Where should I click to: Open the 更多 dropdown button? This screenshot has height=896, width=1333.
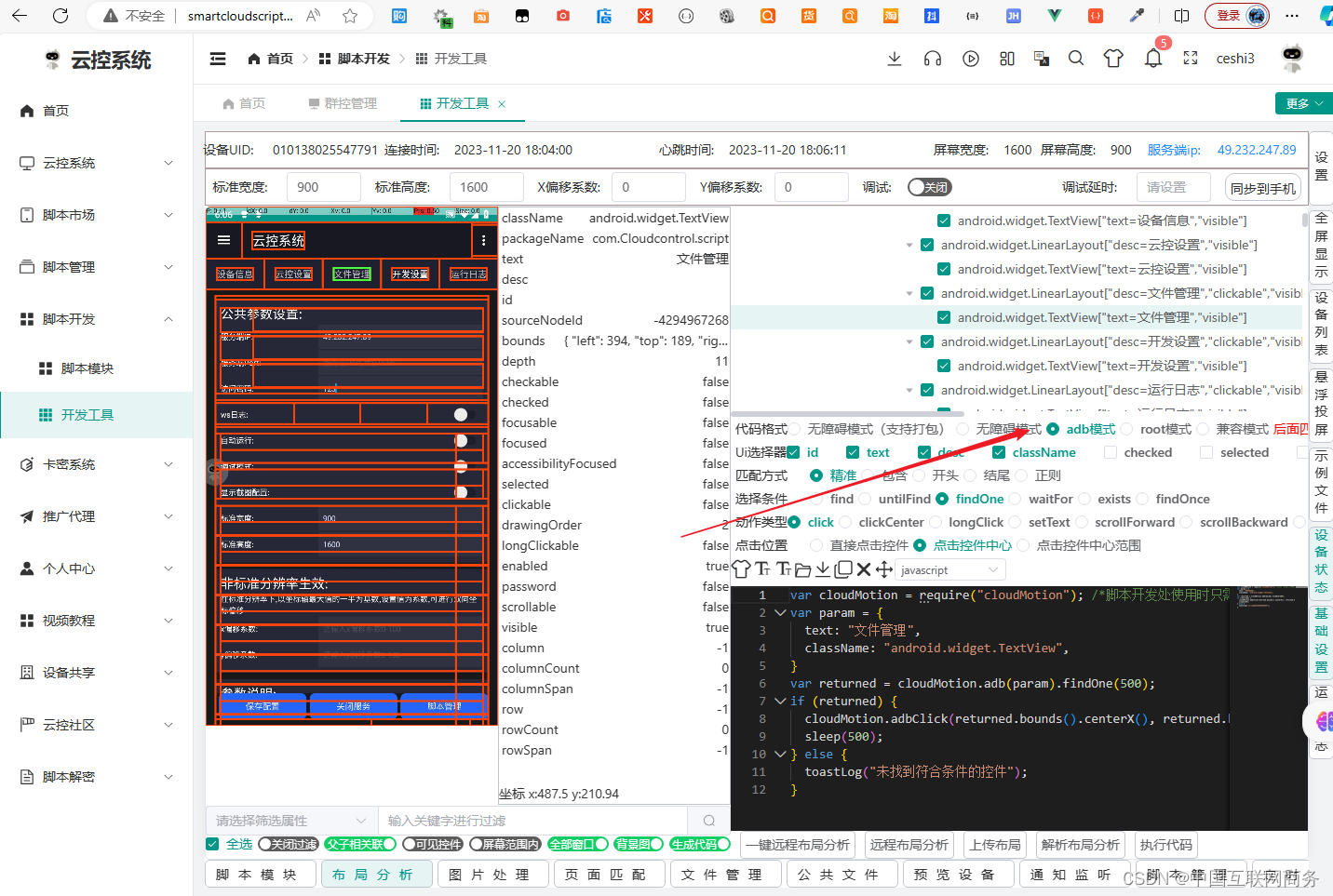(x=1303, y=103)
